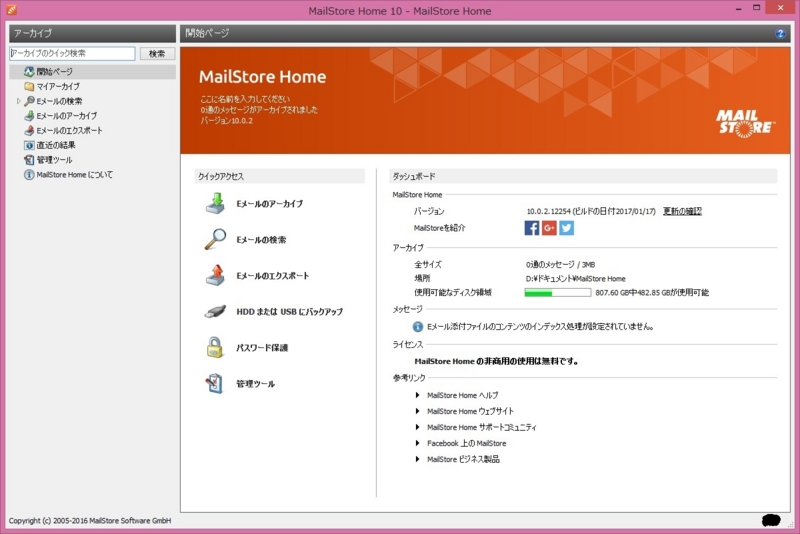Open マイアーカイブ in the sidebar
The image size is (800, 534).
pyautogui.click(x=58, y=87)
